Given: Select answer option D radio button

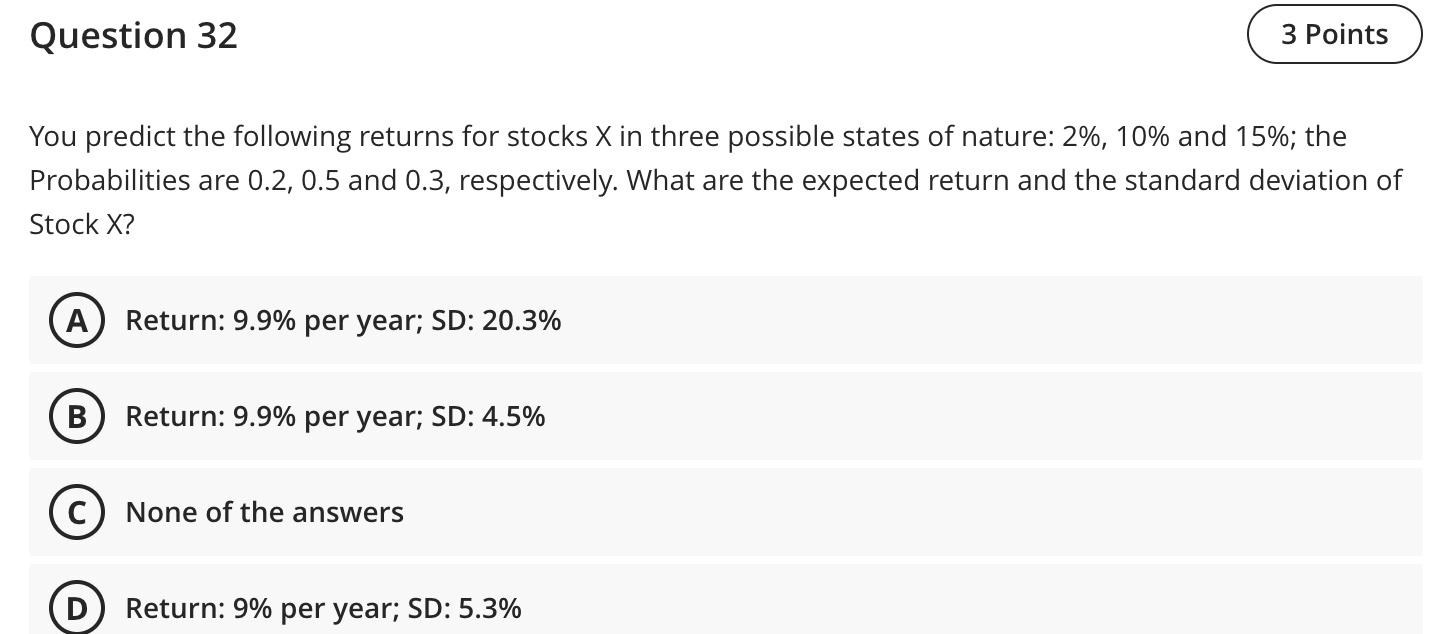Looking at the screenshot, I should tap(77, 607).
